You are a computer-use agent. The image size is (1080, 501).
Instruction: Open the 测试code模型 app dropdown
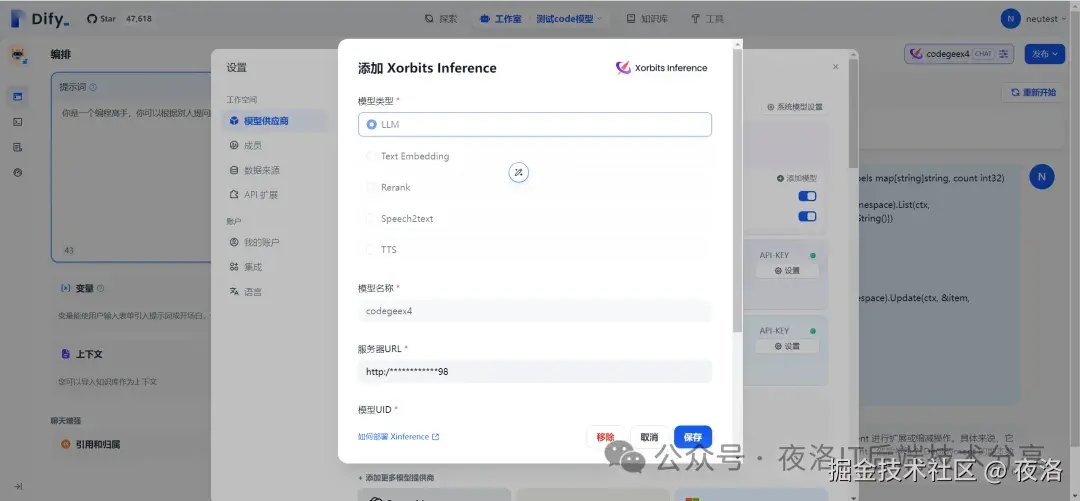569,19
